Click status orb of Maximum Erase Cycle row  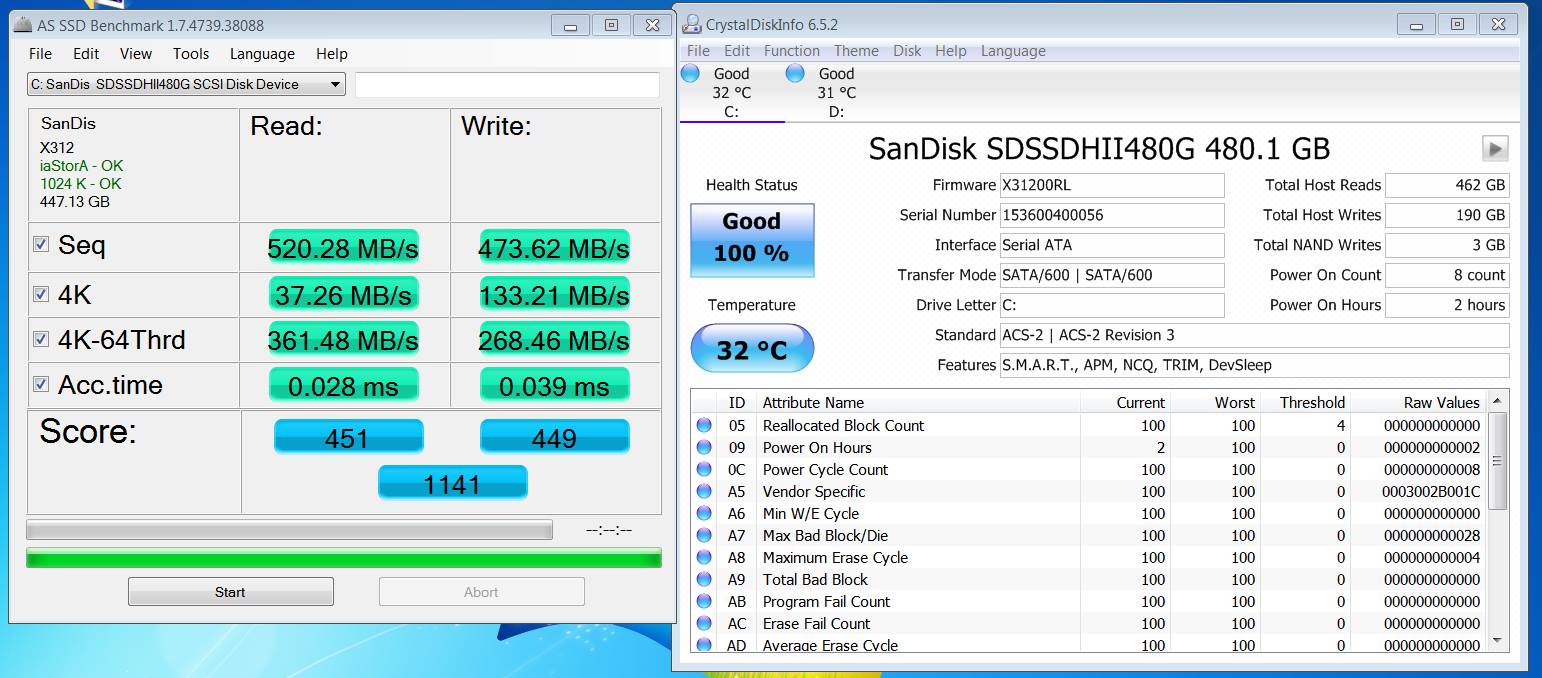[x=705, y=558]
